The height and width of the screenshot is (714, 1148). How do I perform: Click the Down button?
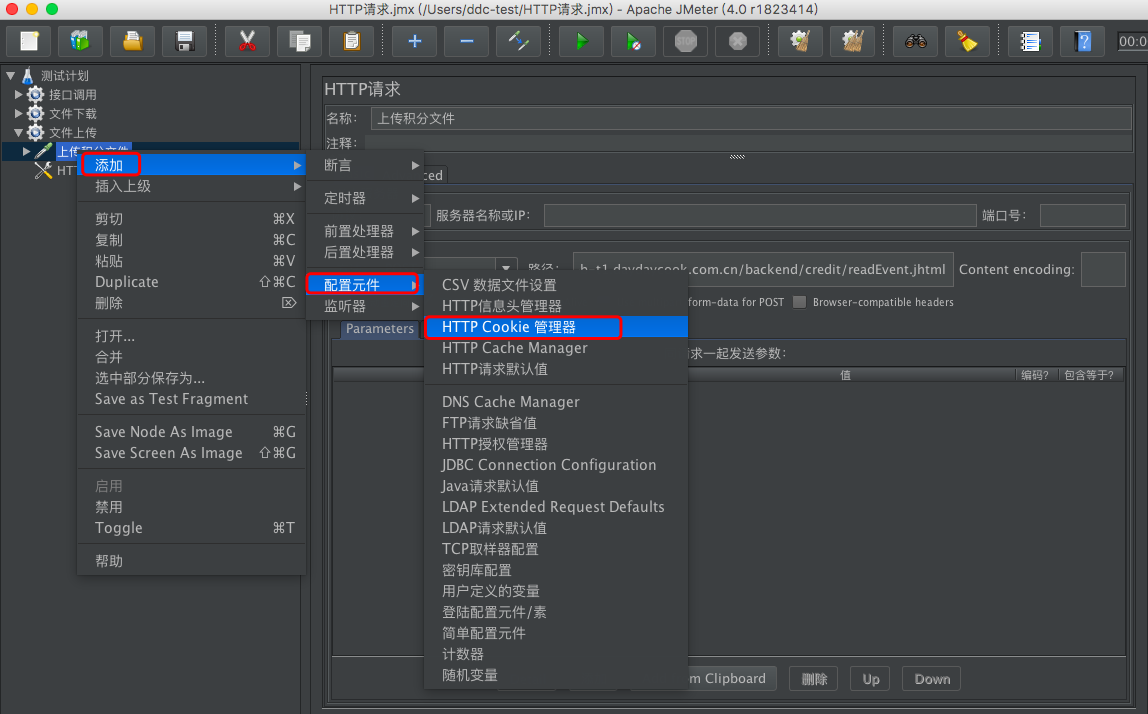(932, 679)
